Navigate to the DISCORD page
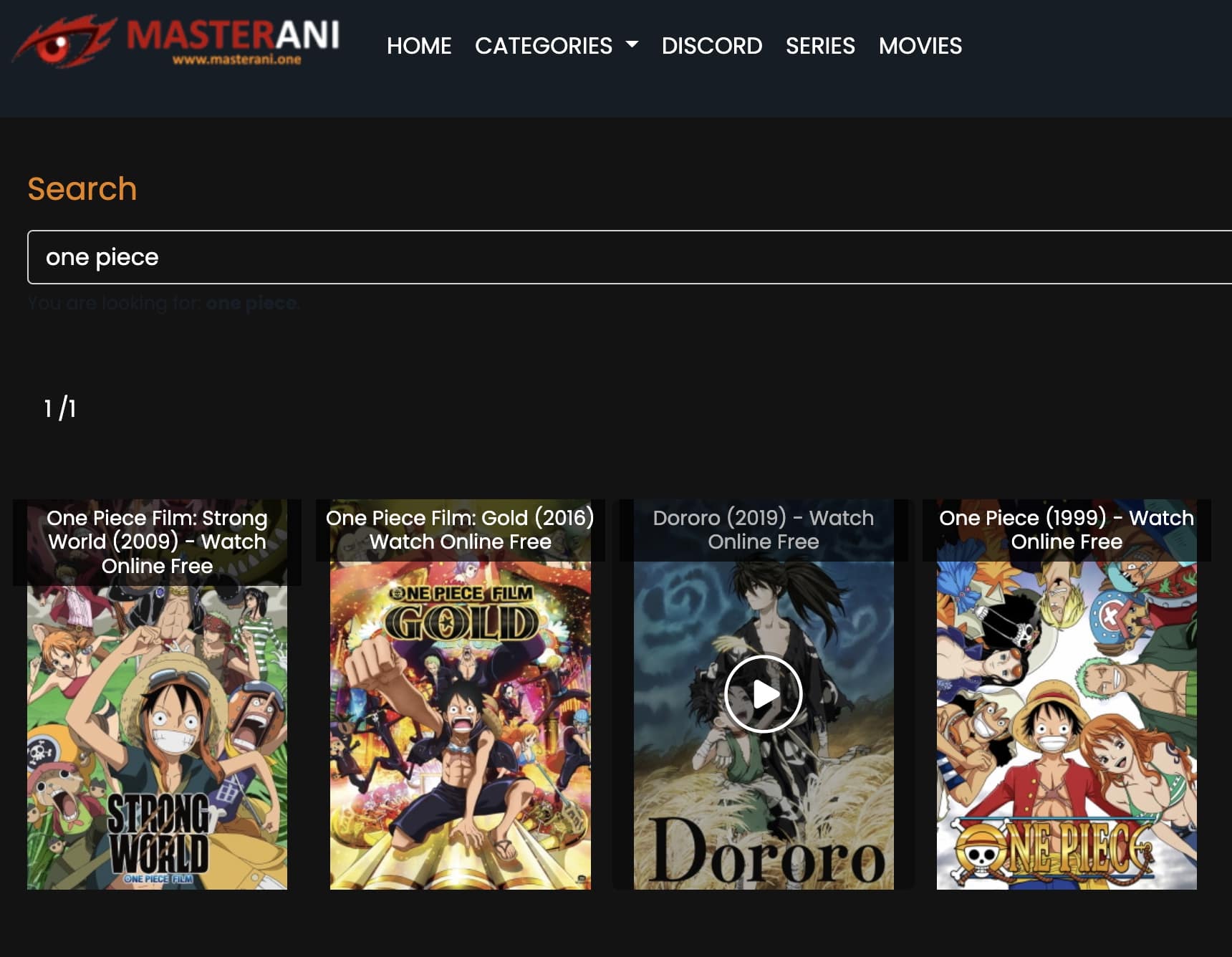This screenshot has width=1232, height=957. tap(713, 46)
